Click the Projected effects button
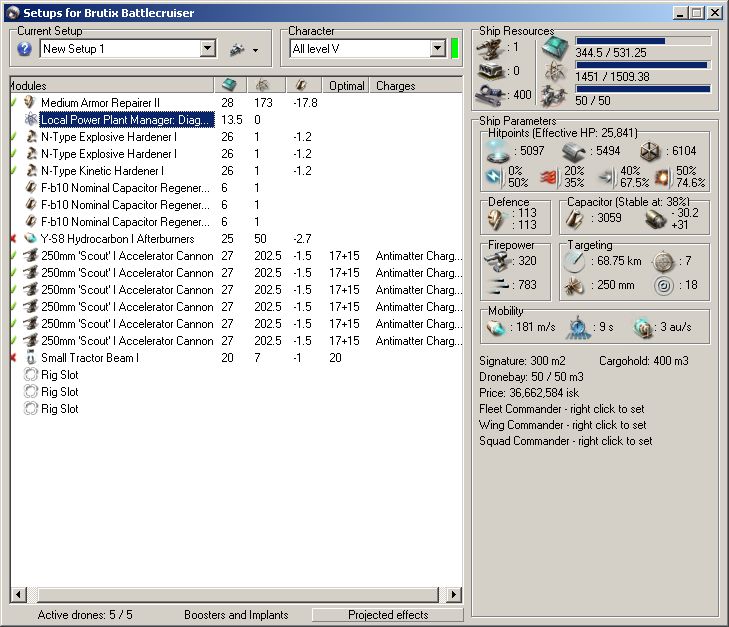 [x=387, y=615]
